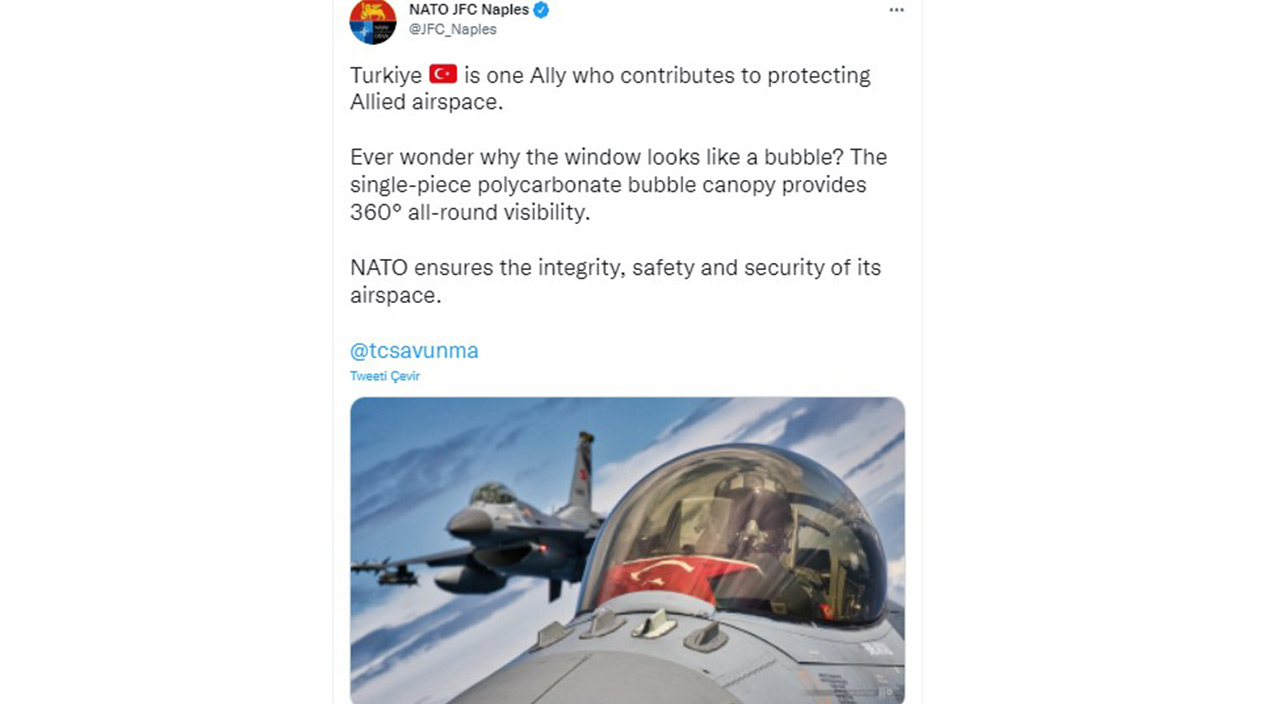
Task: Follow the @tcsavunma mention link
Action: (414, 351)
